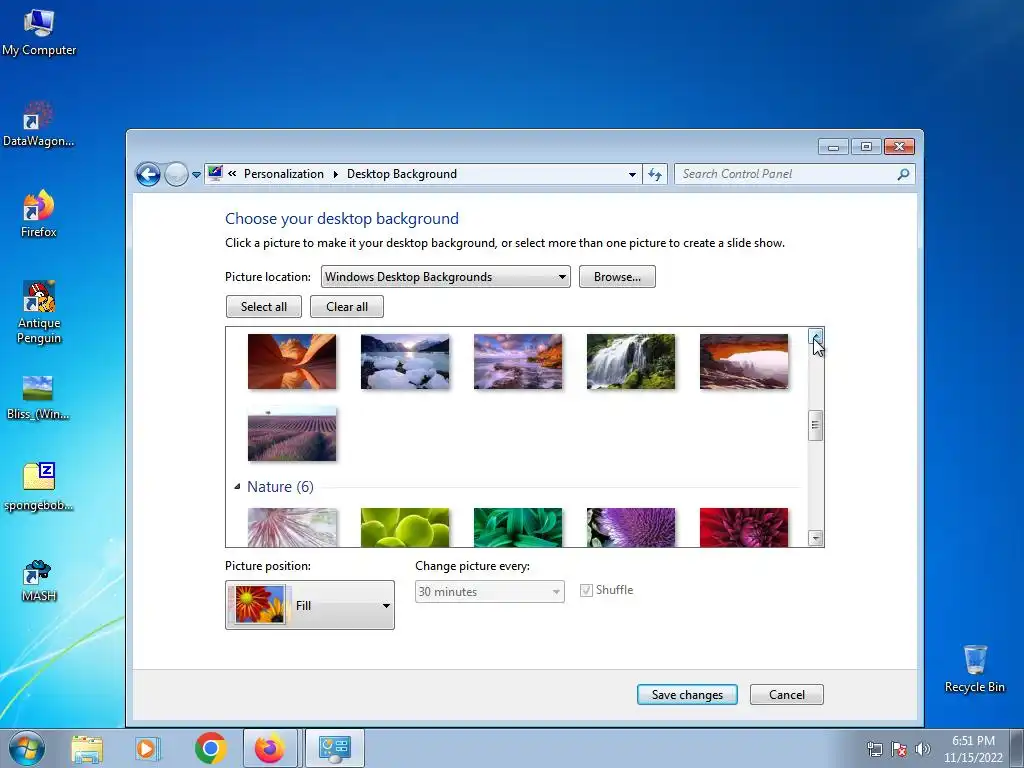This screenshot has height=768, width=1024.
Task: Open the Recycle Bin
Action: 974,669
